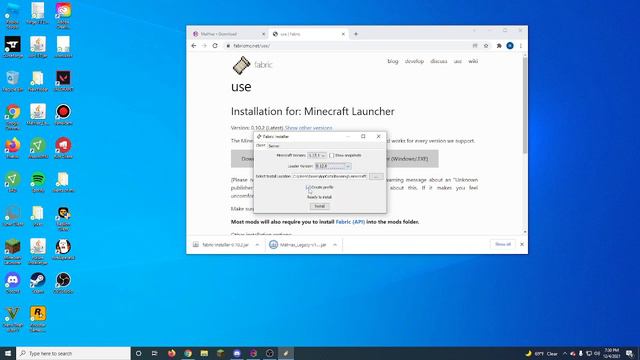Viewport: 640px width, 360px height.
Task: Open a new Chrome tab with plus button
Action: (356, 34)
